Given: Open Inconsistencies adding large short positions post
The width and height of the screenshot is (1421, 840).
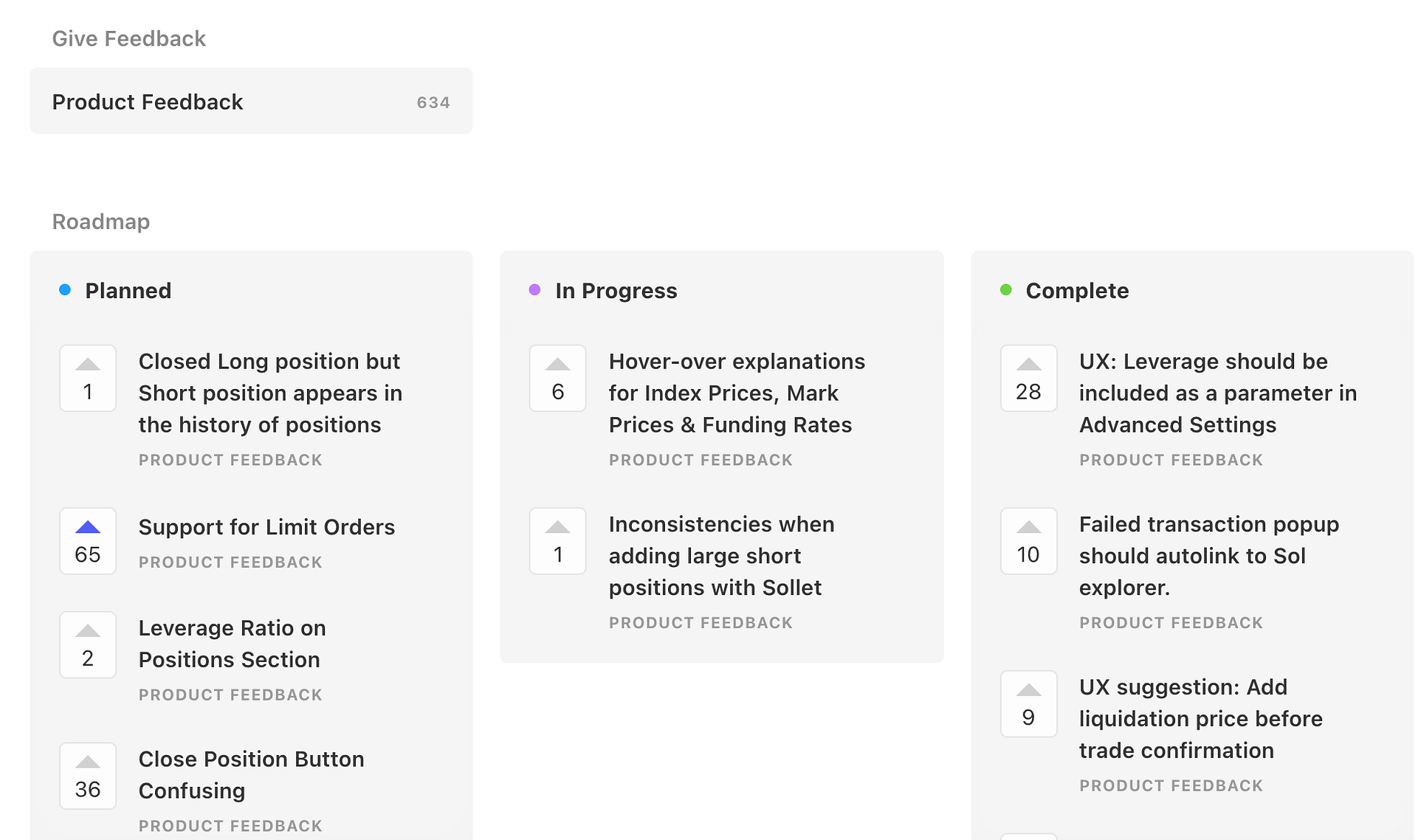Looking at the screenshot, I should point(720,556).
